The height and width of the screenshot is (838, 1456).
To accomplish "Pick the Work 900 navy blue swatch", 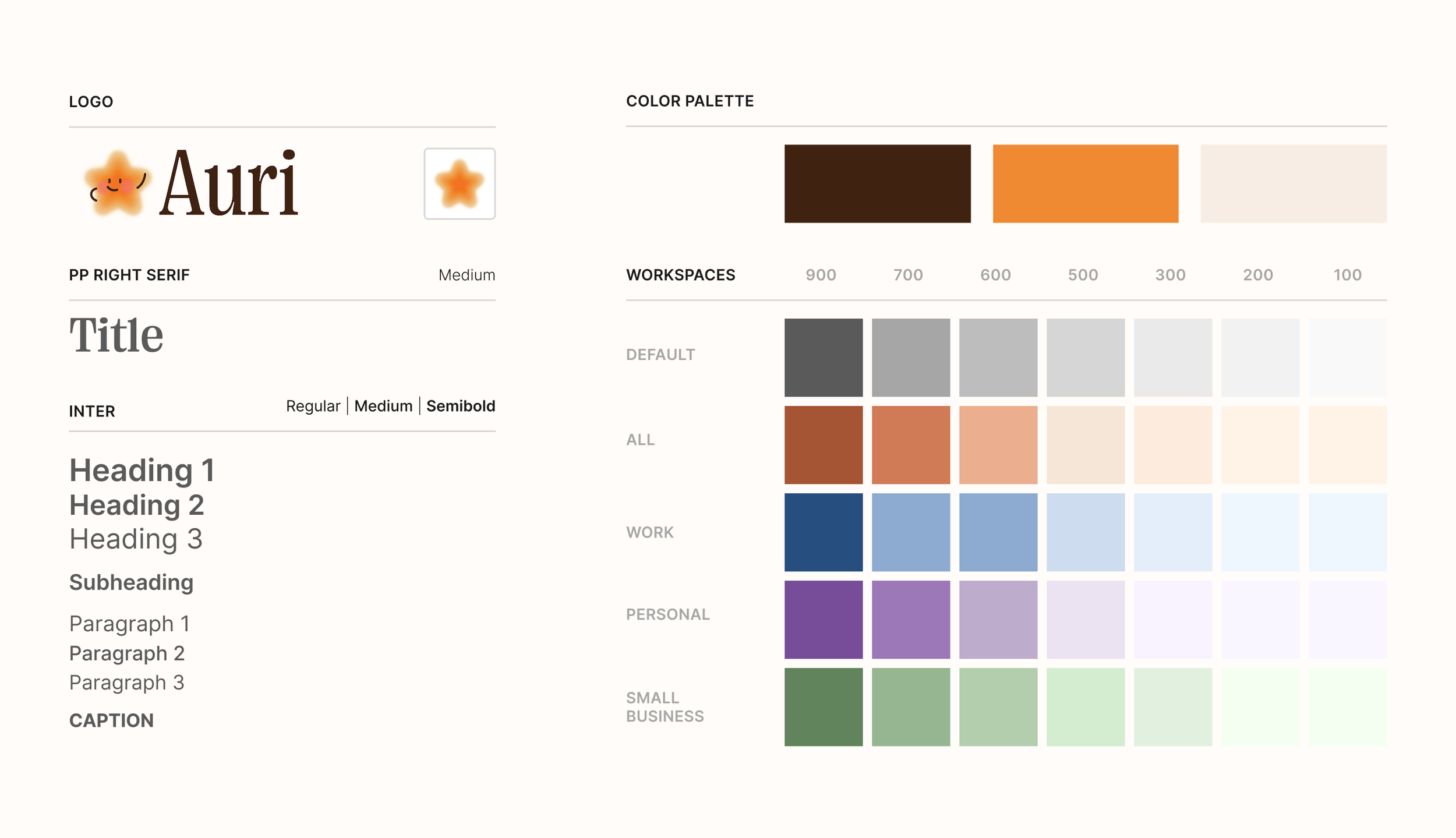I will (823, 532).
